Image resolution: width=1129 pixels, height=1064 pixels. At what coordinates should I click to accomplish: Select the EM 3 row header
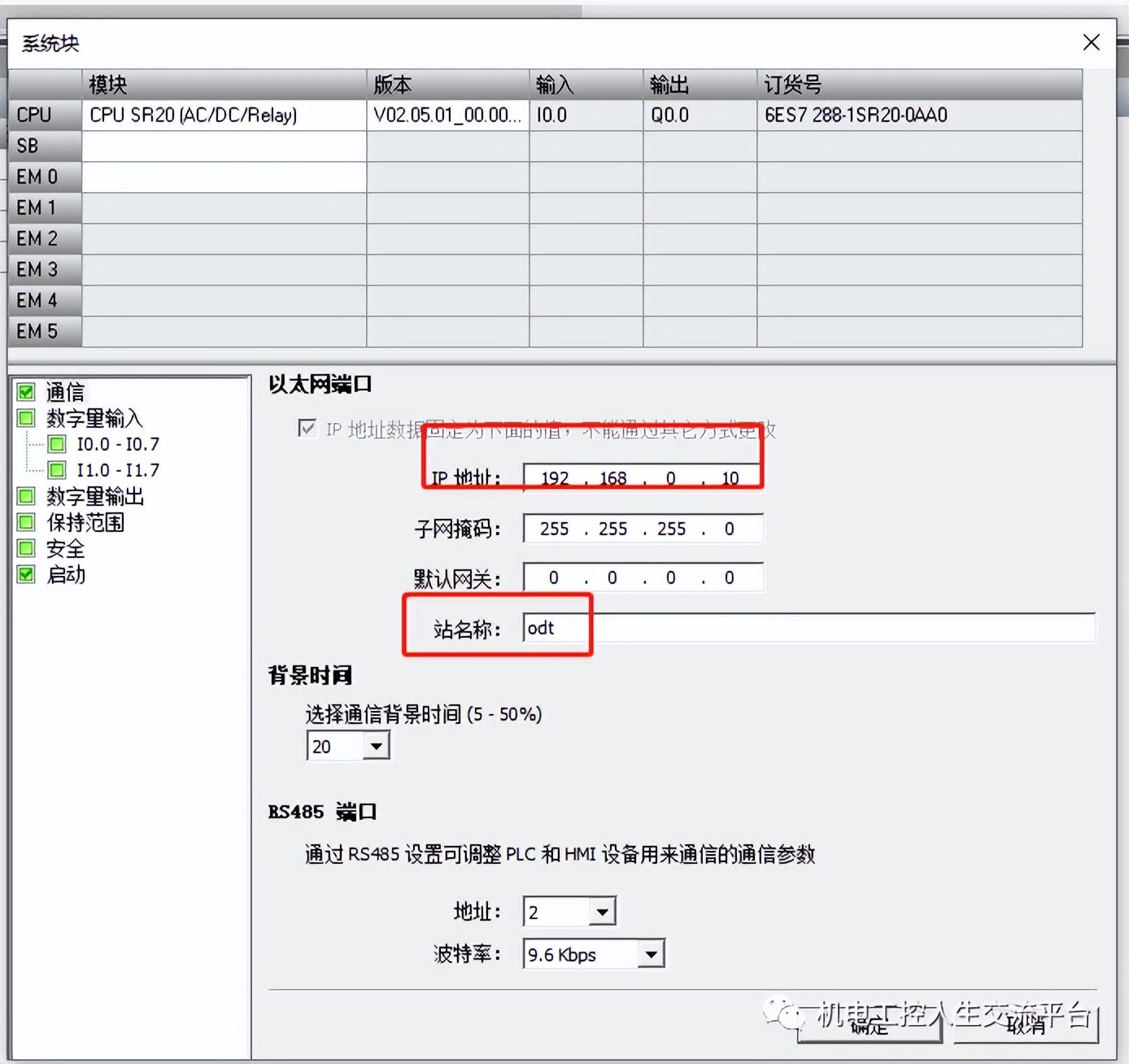pyautogui.click(x=45, y=270)
